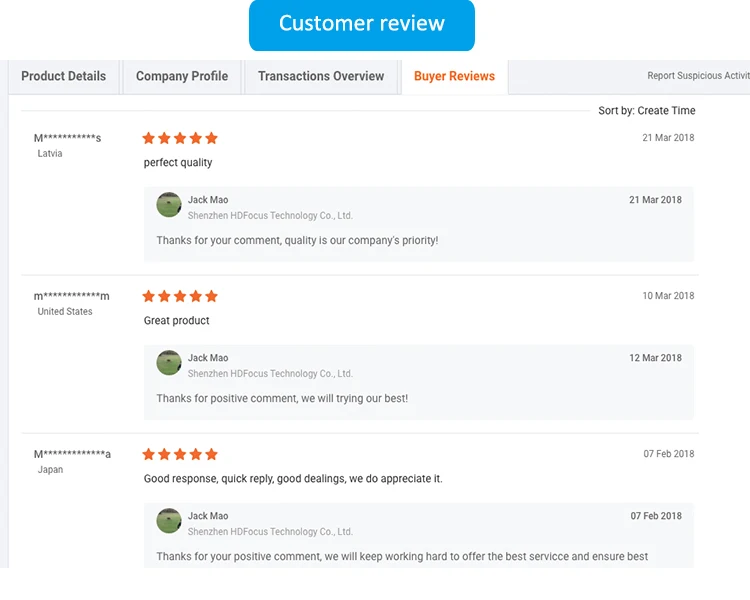Switch to the Company Profile tab

click(182, 76)
